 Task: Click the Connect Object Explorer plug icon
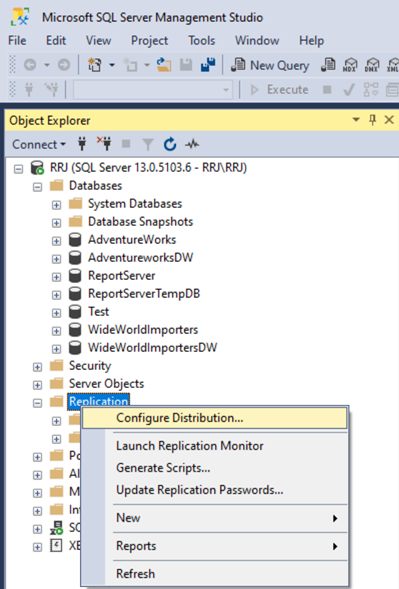click(82, 144)
